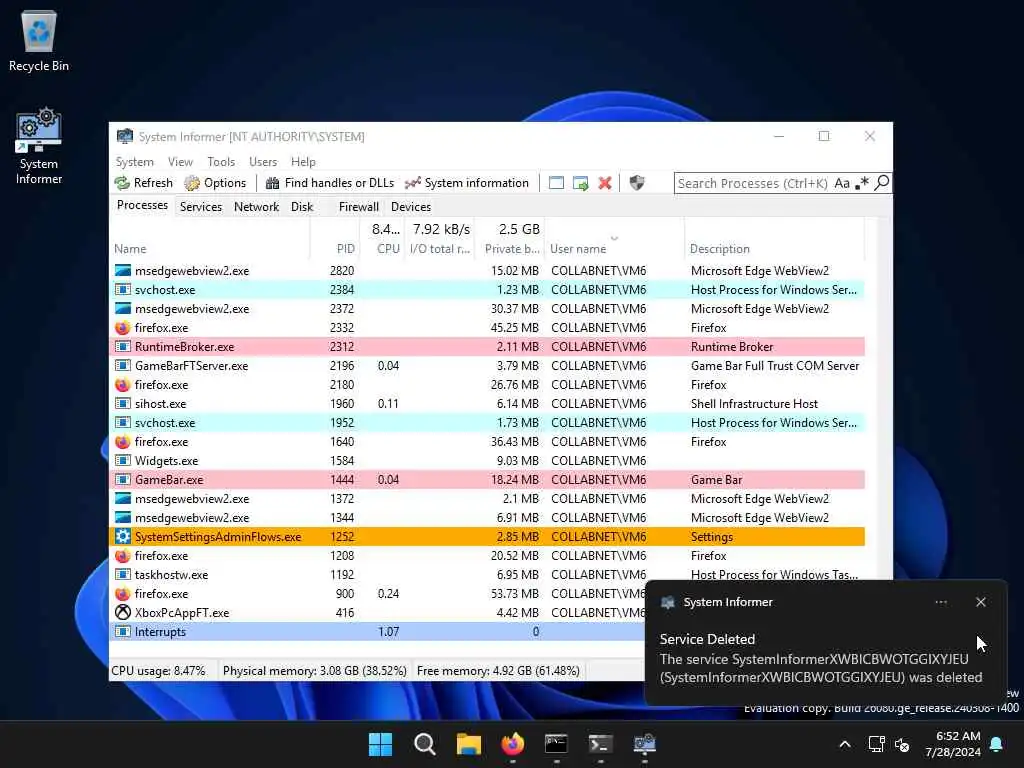Switch to the Network tab
Viewport: 1024px width, 768px height.
[257, 206]
